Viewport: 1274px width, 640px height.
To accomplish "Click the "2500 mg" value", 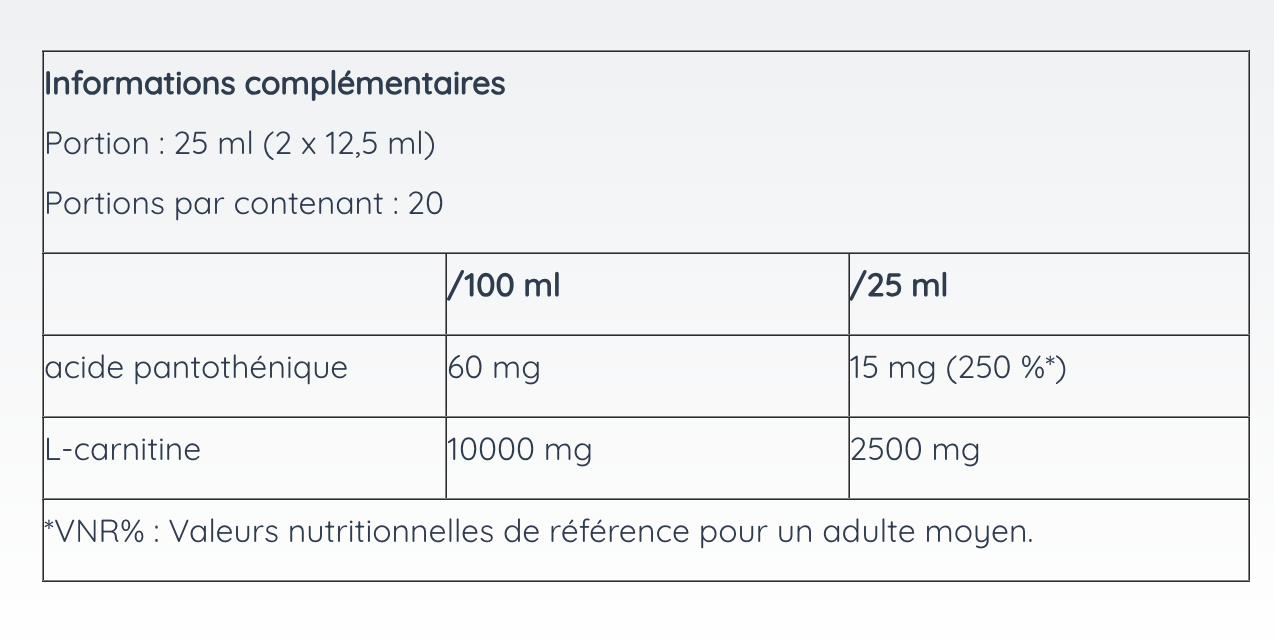I will coord(915,450).
